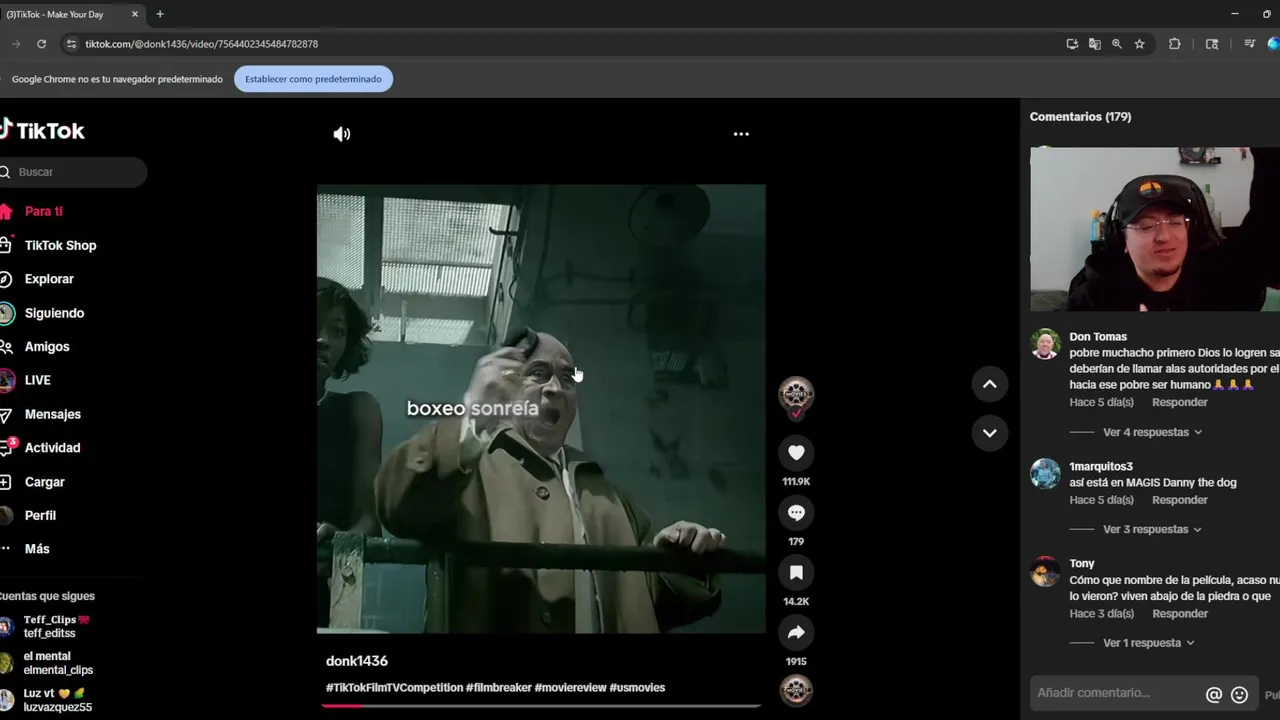Viewport: 1280px width, 720px height.
Task: Open comments via speech bubble icon
Action: [x=796, y=513]
